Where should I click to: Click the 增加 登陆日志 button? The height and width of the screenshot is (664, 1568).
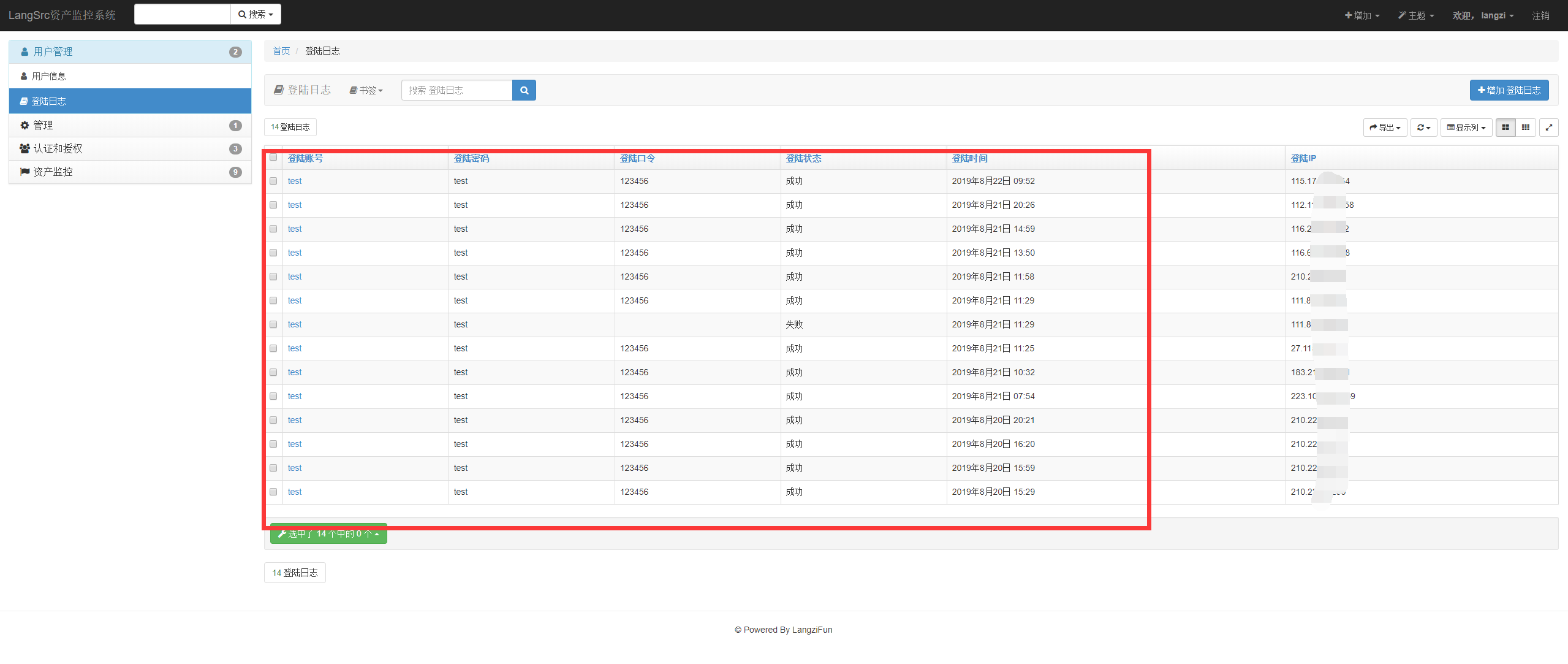pos(1509,90)
